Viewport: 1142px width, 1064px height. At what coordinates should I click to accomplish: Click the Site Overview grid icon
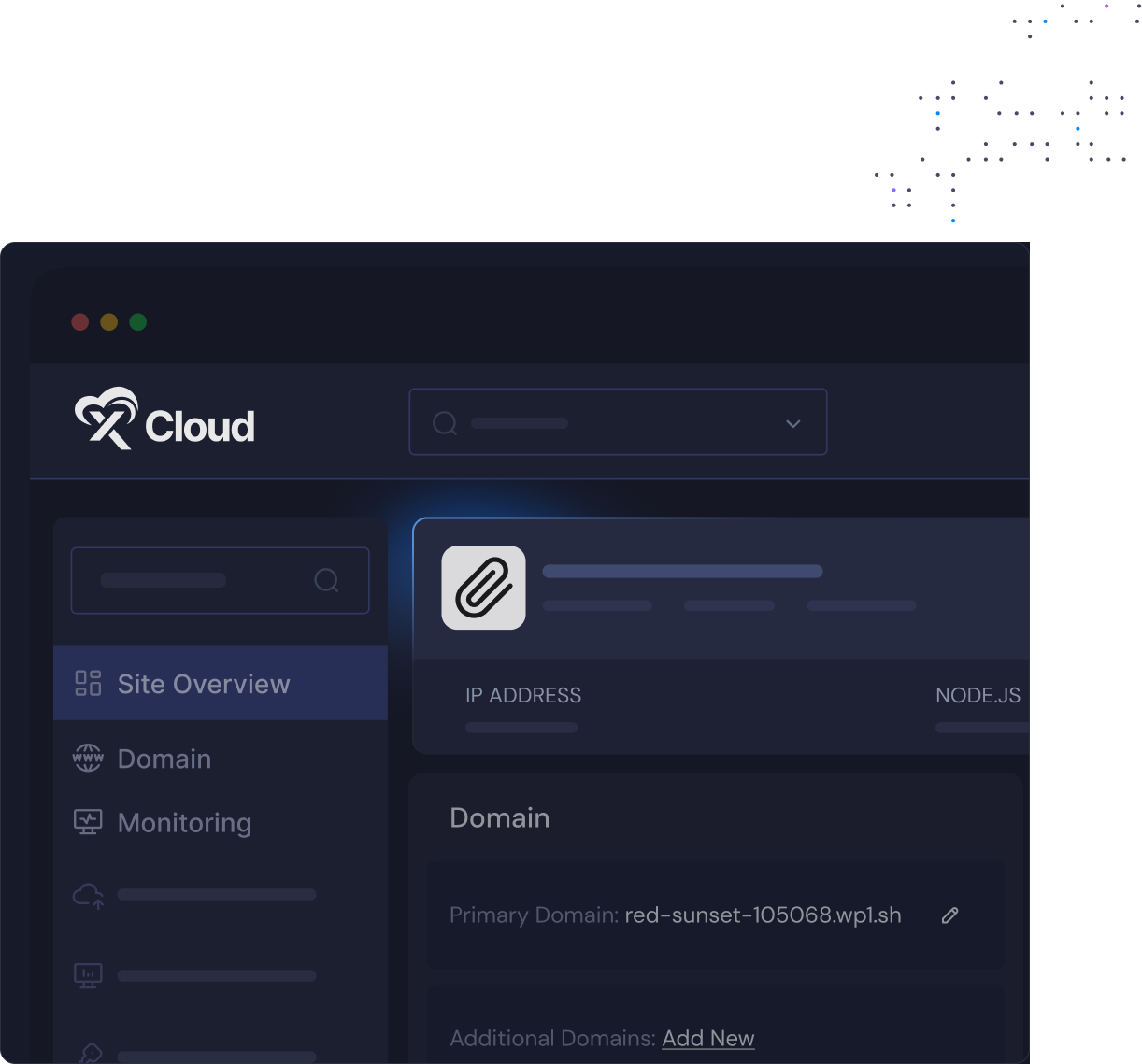(88, 684)
